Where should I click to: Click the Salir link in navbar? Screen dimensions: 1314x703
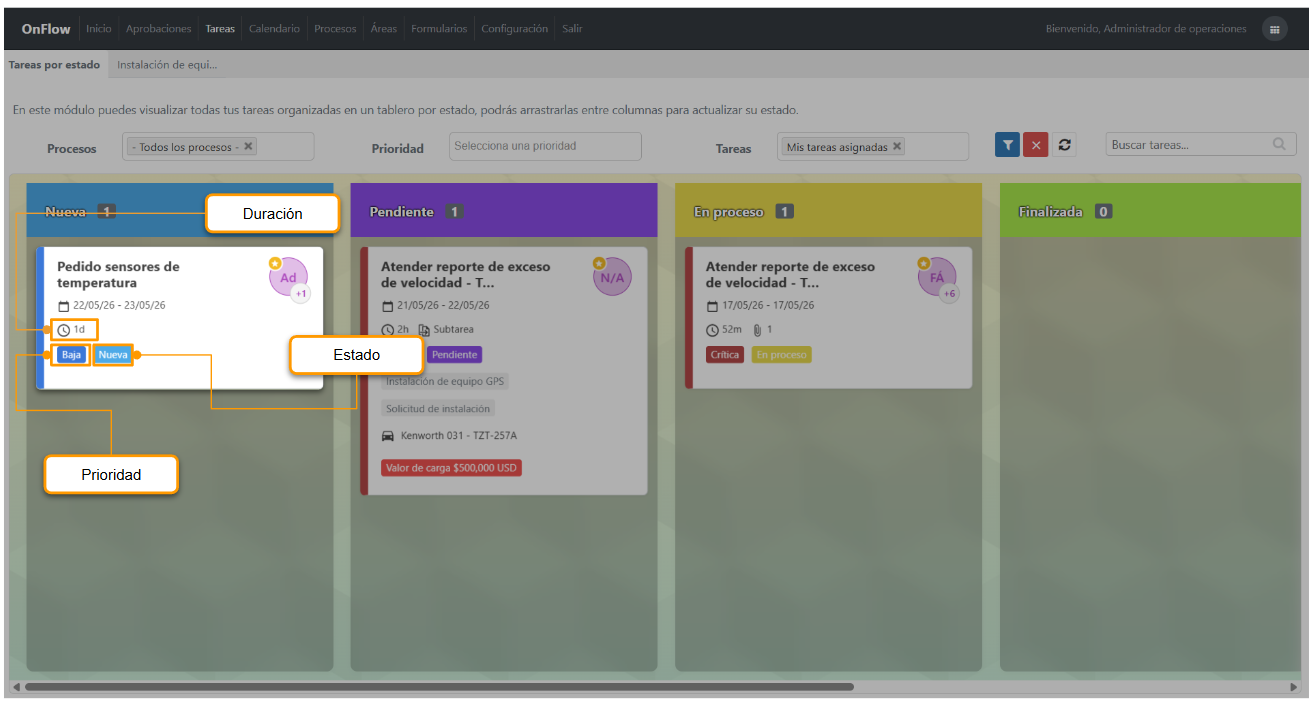572,29
